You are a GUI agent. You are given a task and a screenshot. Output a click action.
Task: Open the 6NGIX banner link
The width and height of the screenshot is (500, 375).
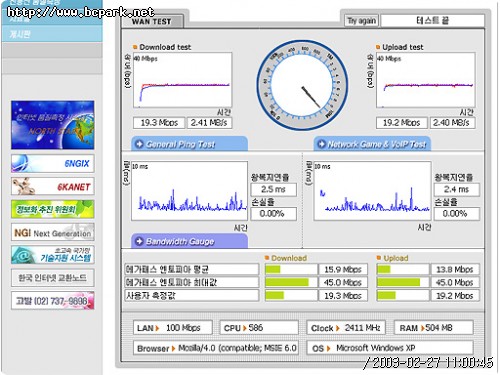coord(53,163)
